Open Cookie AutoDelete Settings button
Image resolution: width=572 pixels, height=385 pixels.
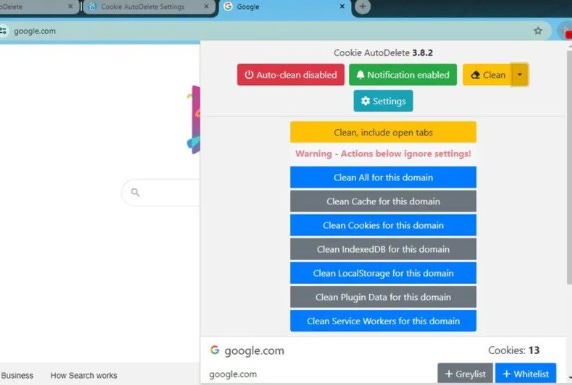coord(383,101)
